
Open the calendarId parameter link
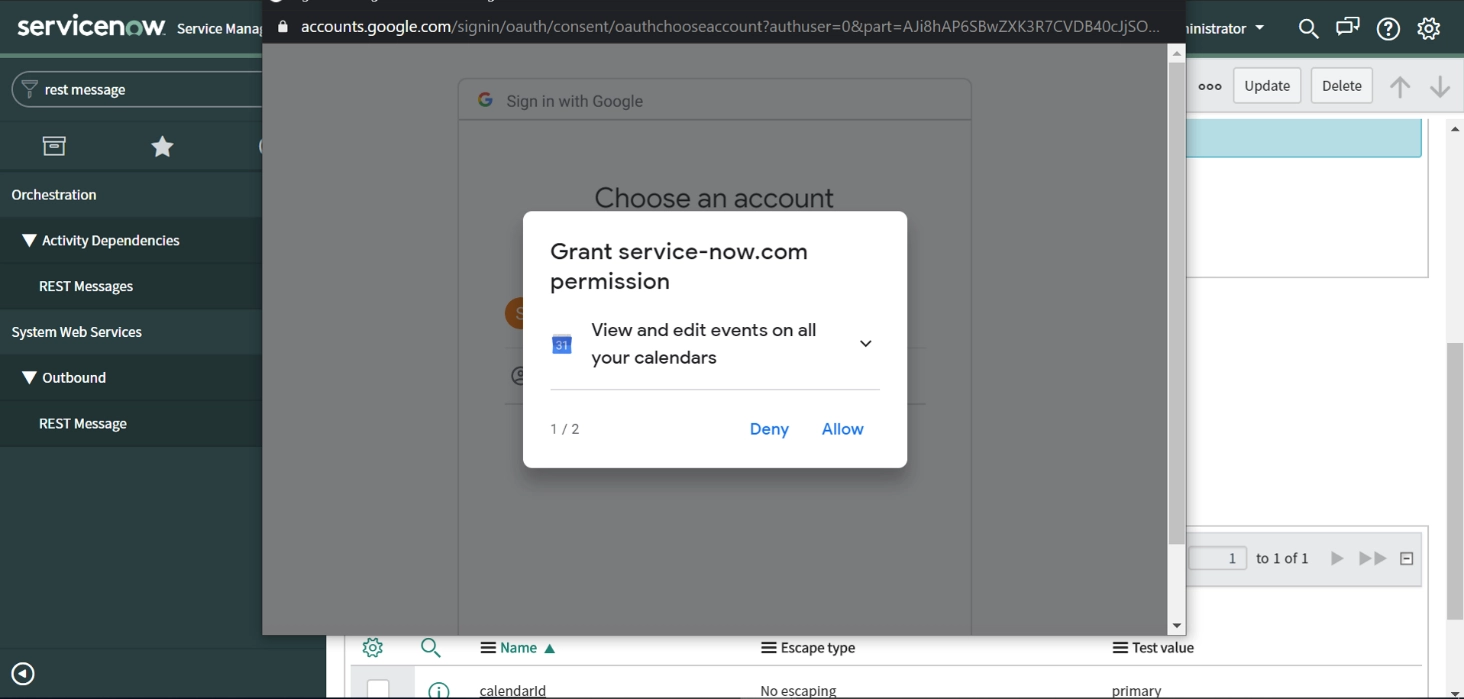513,691
